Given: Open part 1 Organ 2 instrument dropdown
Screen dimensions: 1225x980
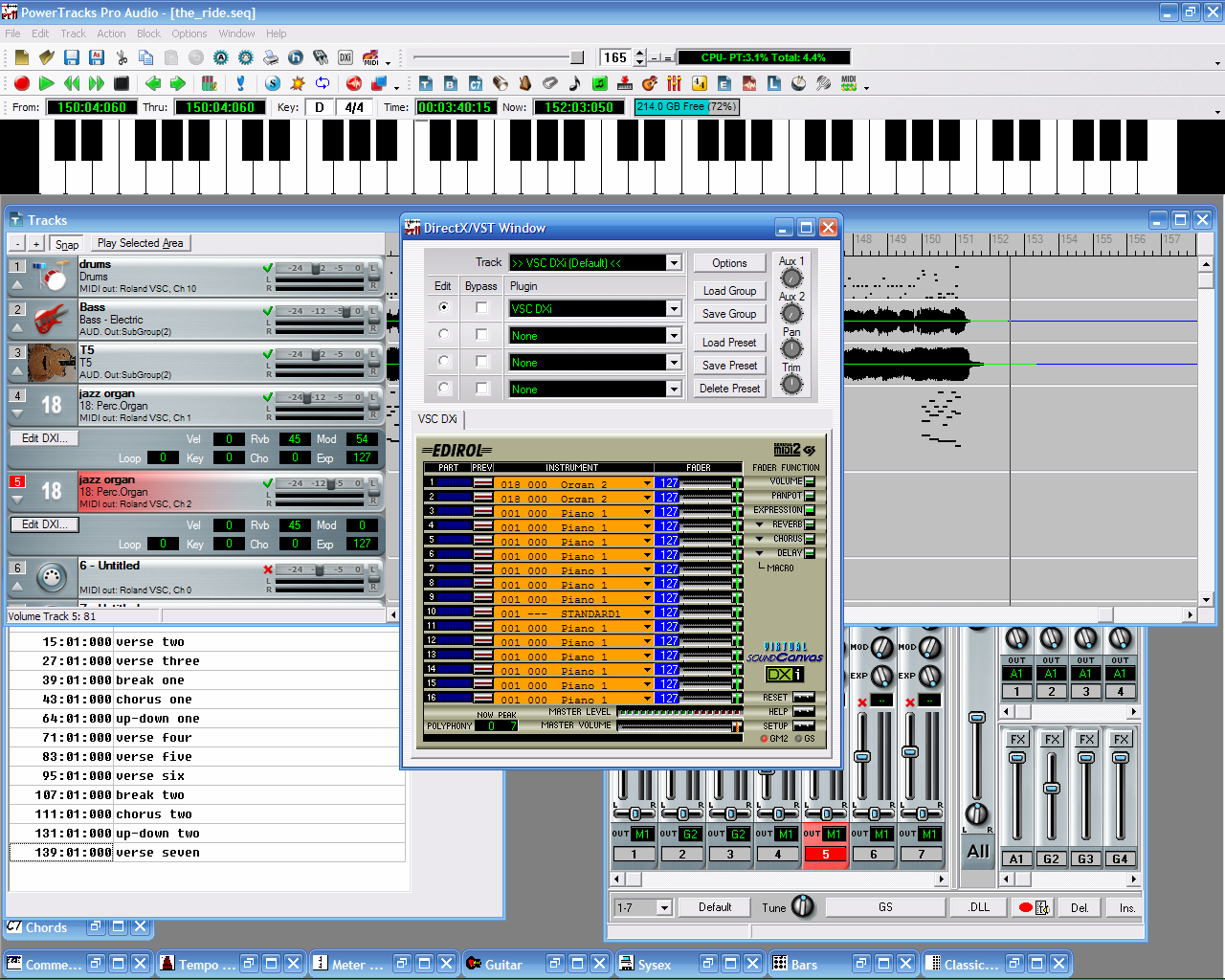Looking at the screenshot, I should tap(648, 484).
